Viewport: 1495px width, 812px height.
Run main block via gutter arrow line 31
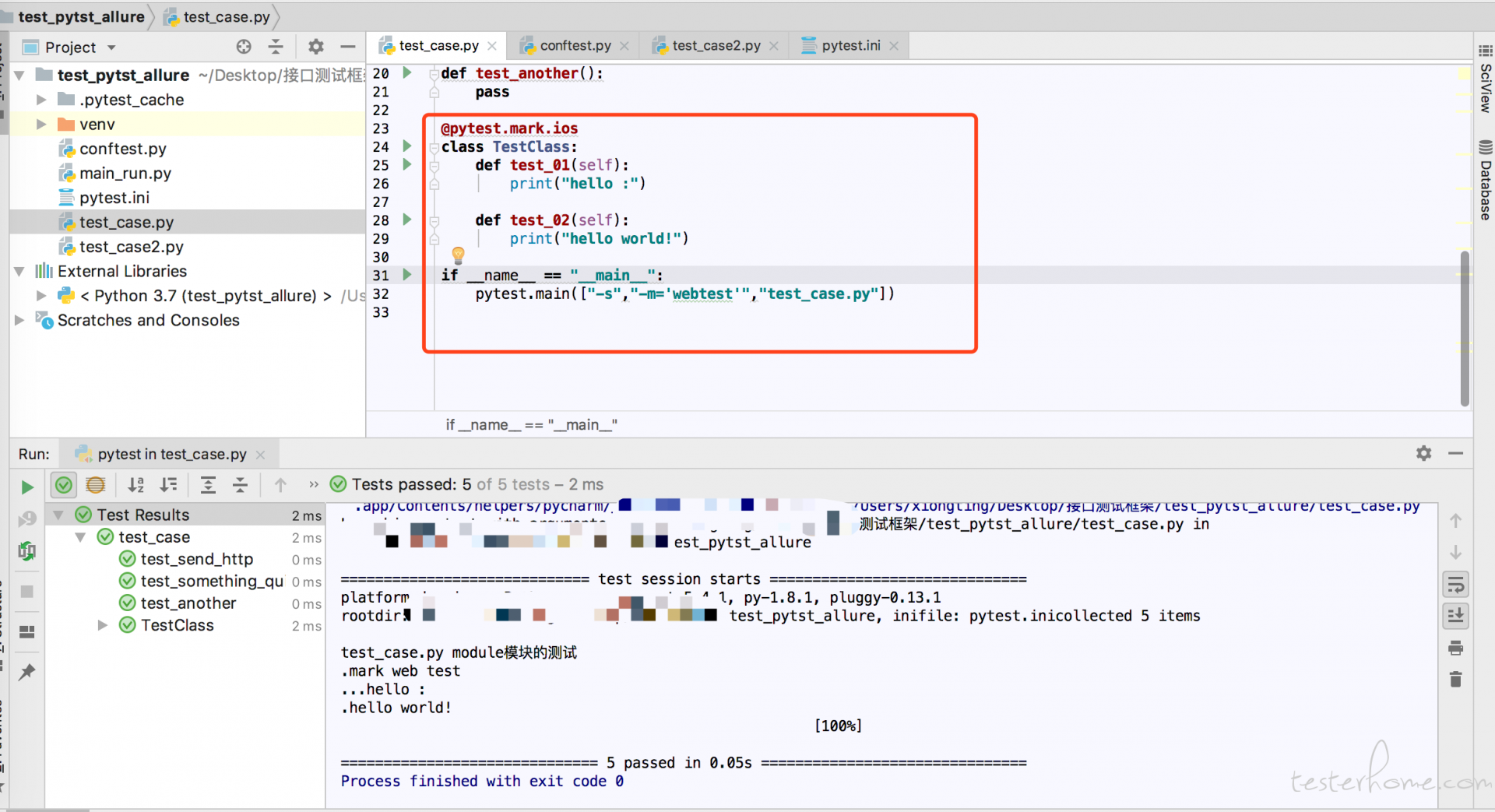406,275
